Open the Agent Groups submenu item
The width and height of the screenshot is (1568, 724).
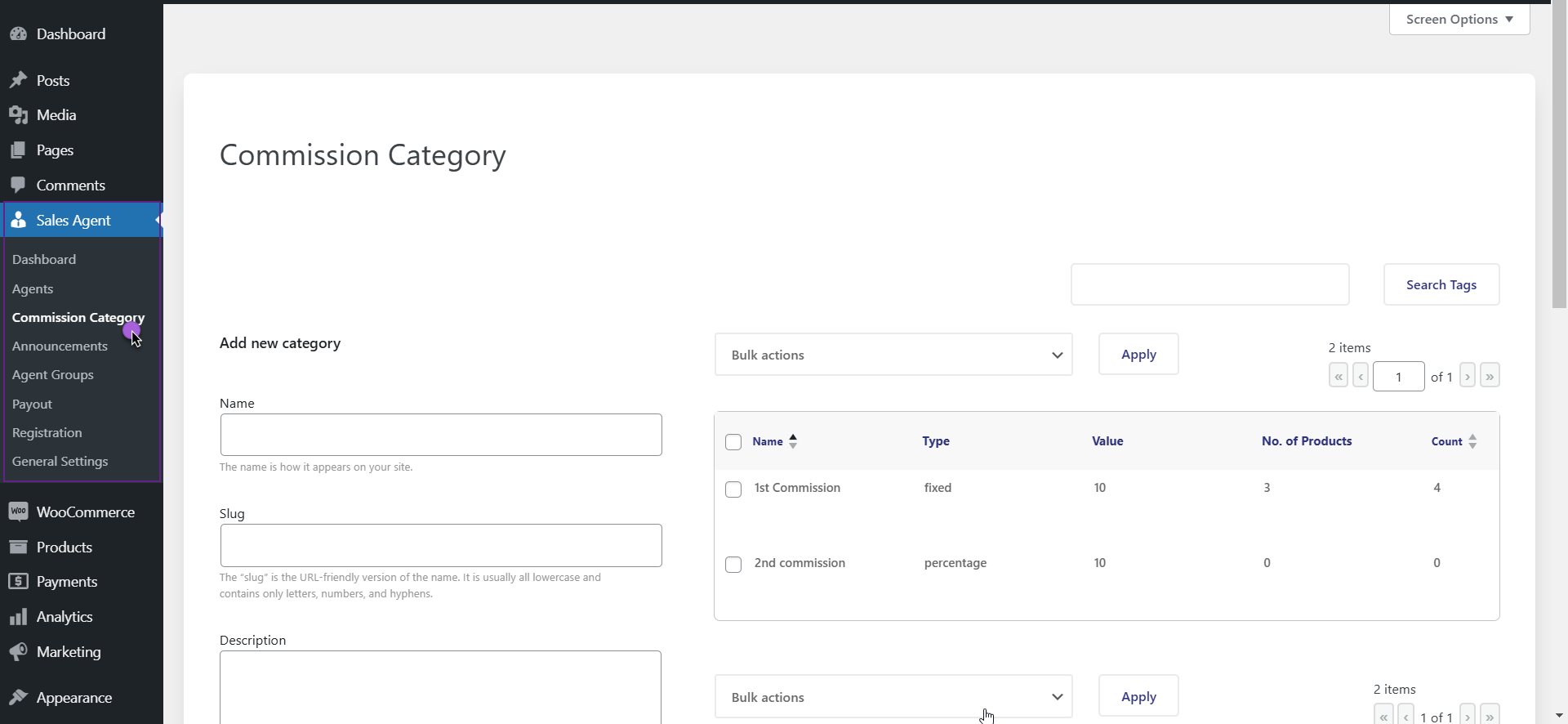point(53,375)
